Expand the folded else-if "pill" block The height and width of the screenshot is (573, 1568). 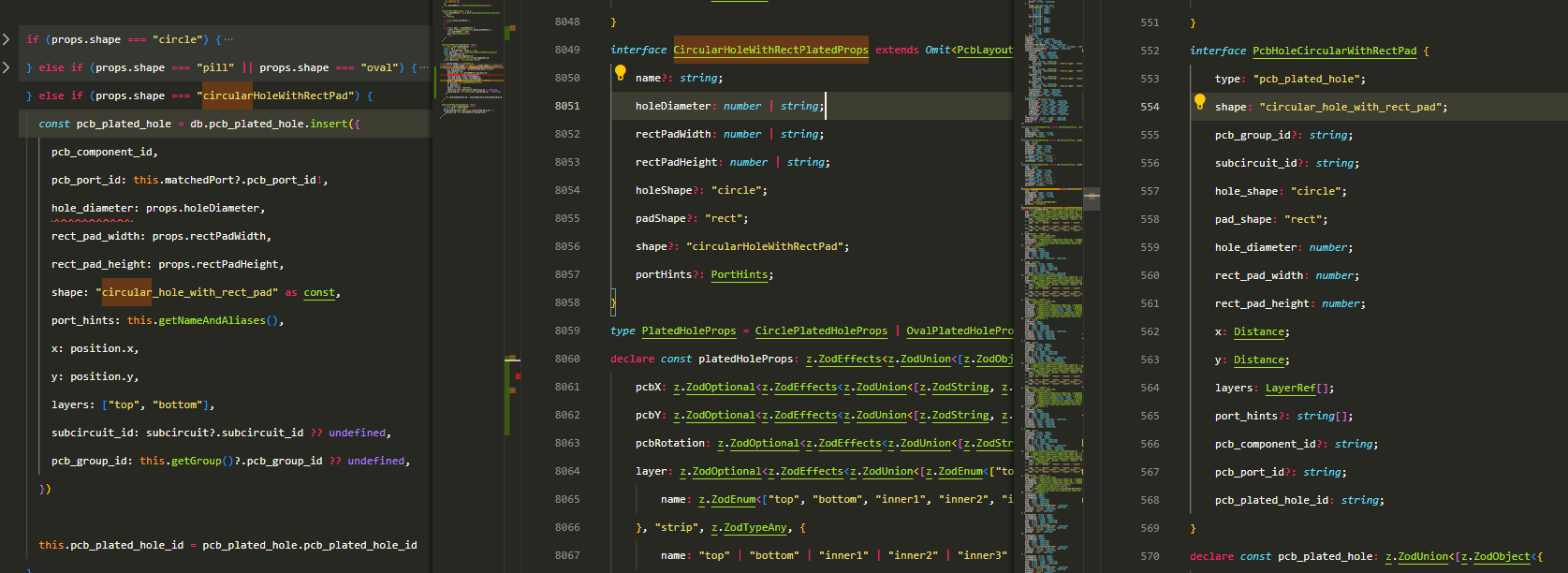[7, 67]
